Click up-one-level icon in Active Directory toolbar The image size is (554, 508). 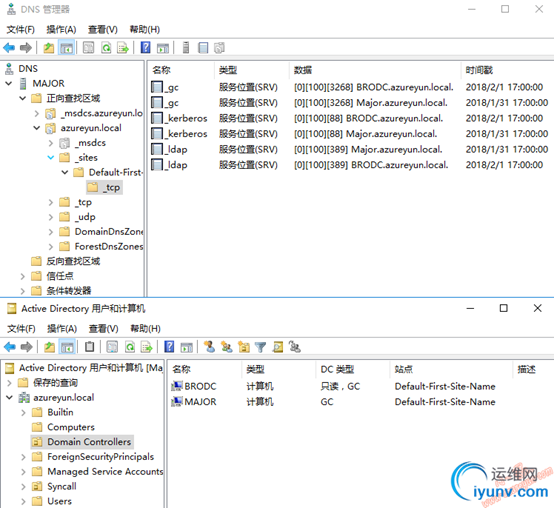pos(49,347)
